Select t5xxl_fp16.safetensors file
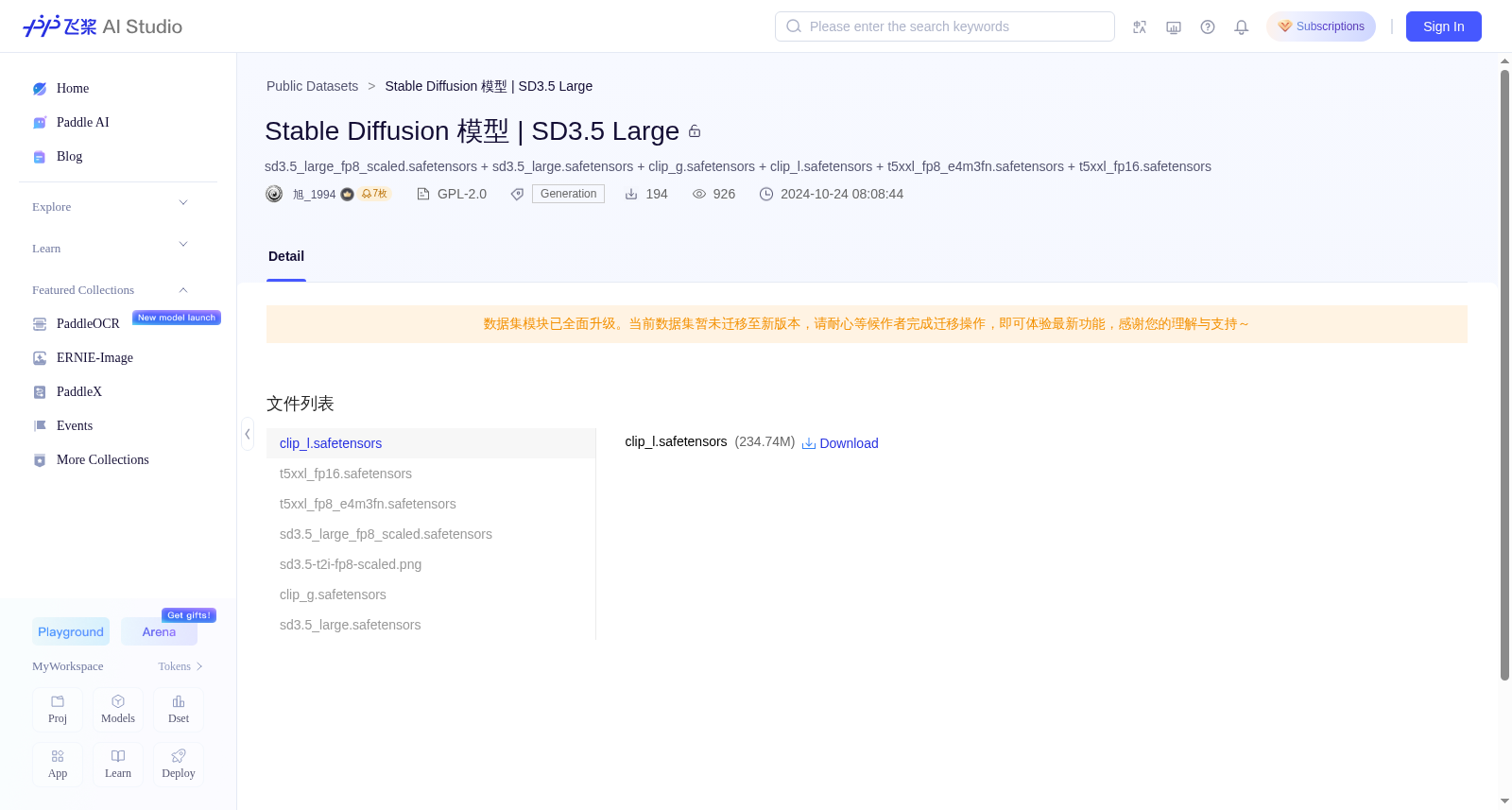Screen dimensions: 1512x810 coord(431,474)
